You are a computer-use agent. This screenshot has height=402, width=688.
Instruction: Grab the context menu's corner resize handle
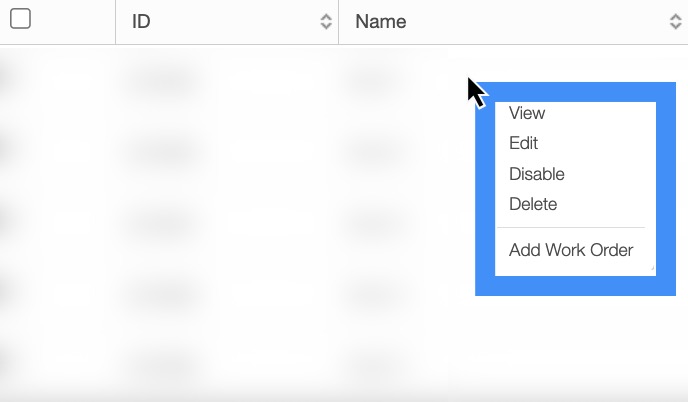point(652,268)
